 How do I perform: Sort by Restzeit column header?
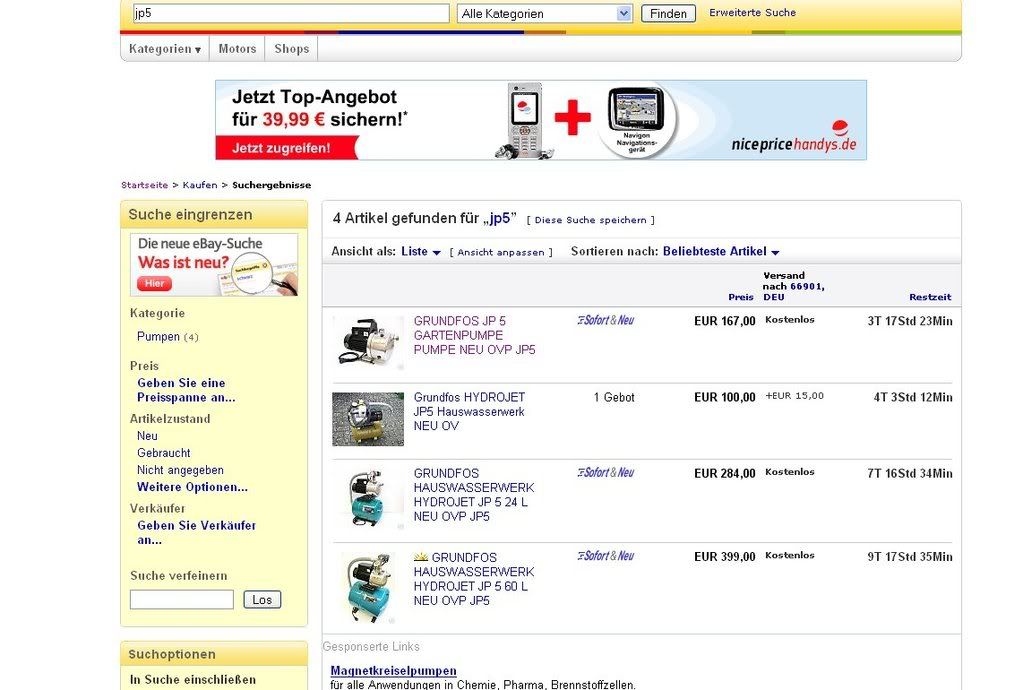pos(930,297)
